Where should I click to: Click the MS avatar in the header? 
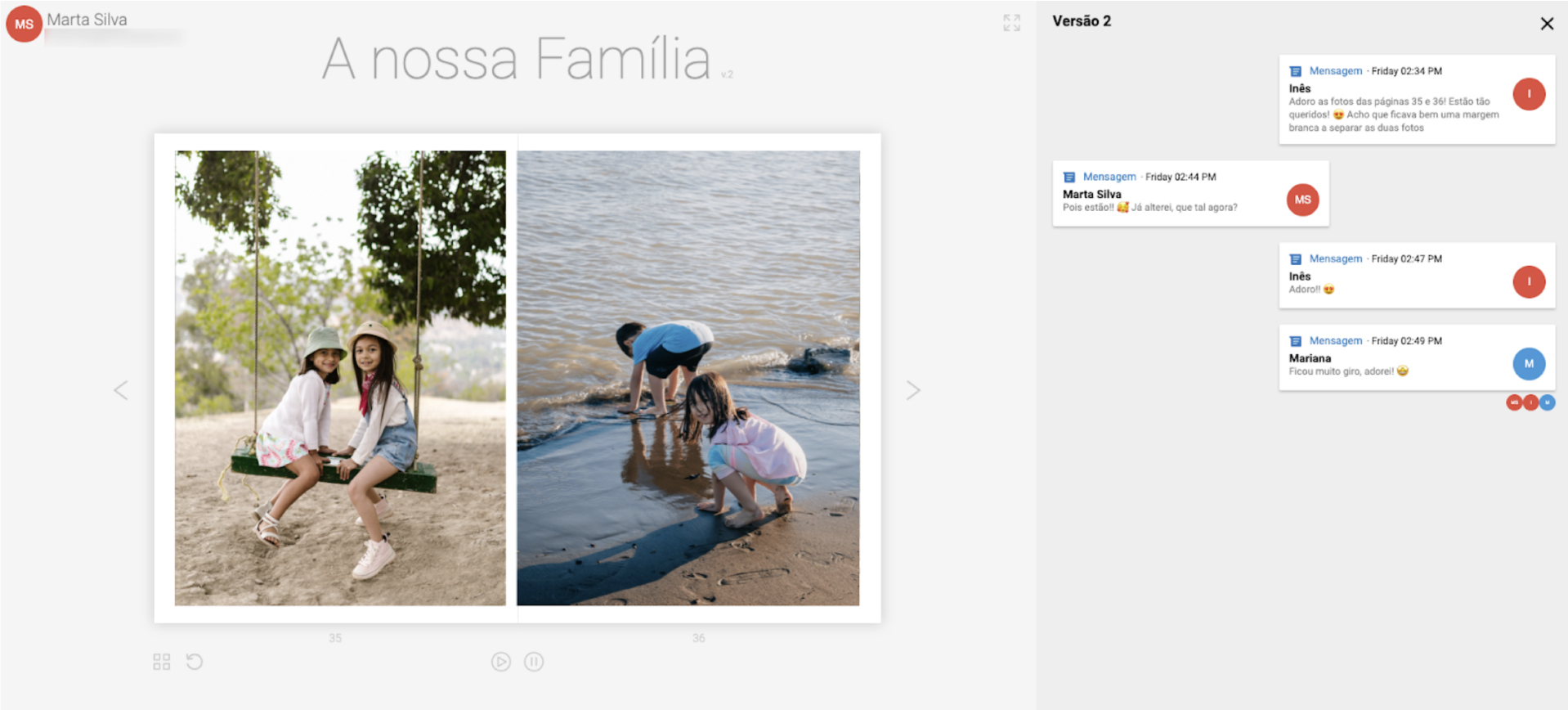pos(24,24)
